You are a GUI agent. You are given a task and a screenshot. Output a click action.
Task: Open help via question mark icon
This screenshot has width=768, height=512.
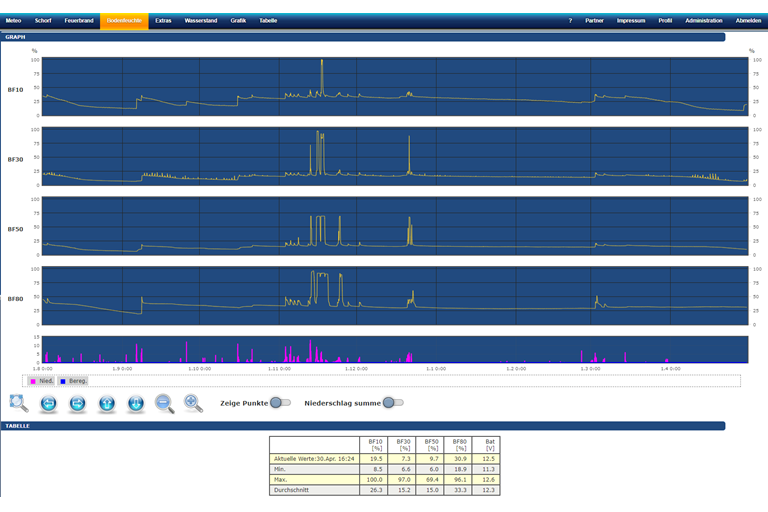pos(570,20)
